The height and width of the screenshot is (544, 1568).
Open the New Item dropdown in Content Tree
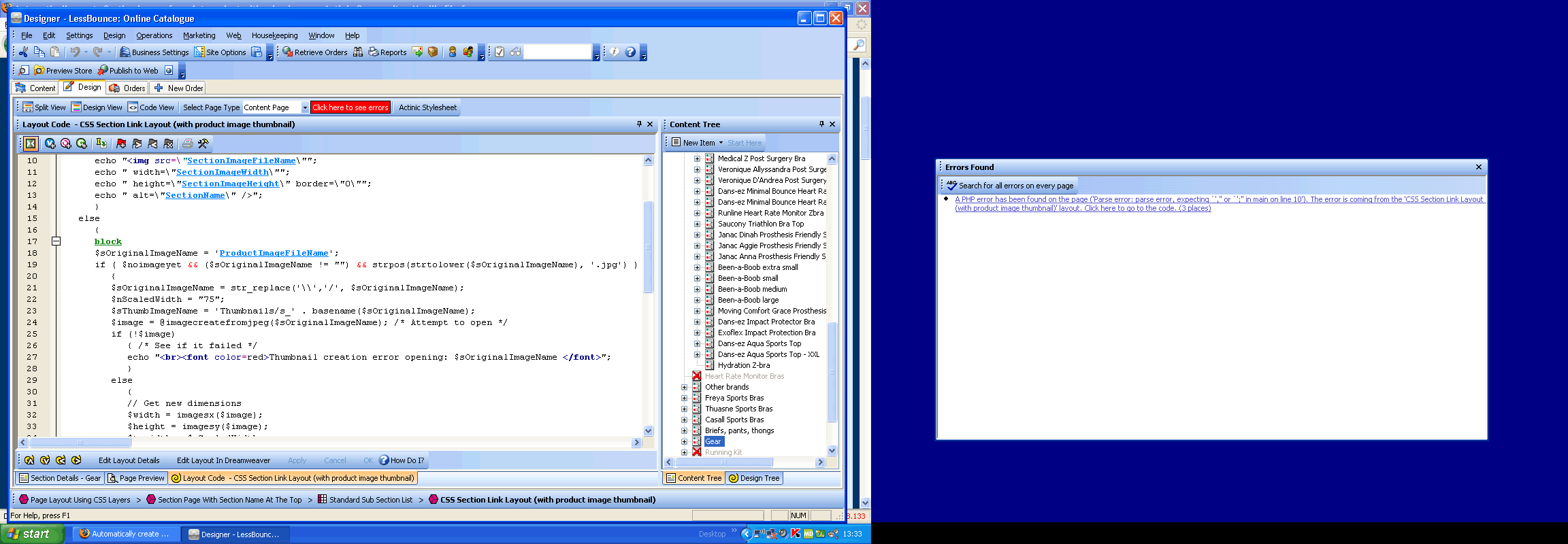tap(721, 143)
